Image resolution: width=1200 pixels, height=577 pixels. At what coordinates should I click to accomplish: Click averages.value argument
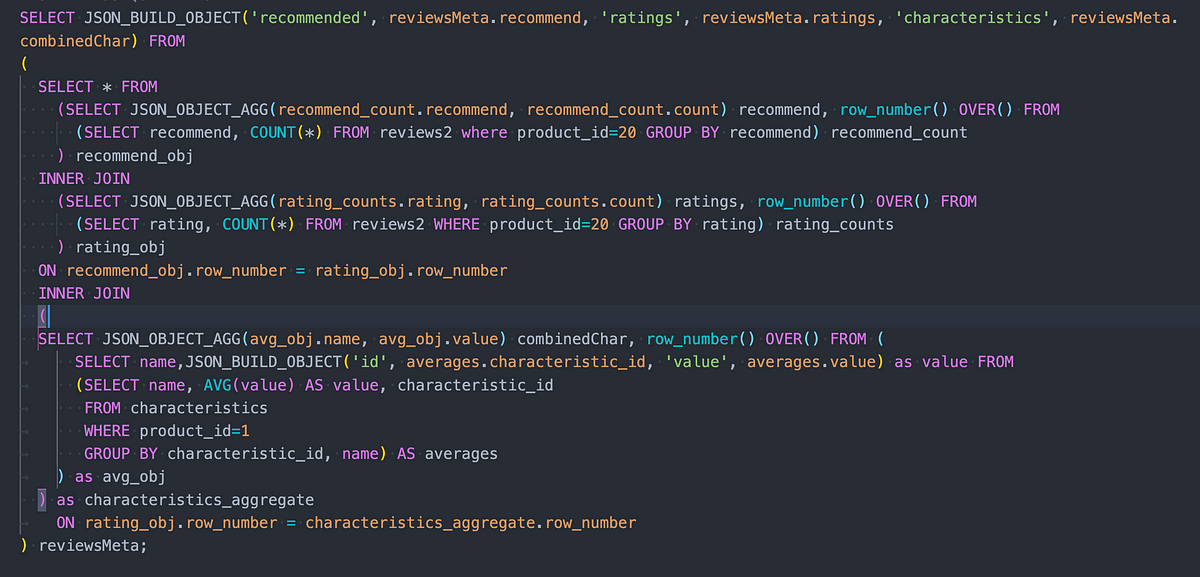tap(810, 362)
